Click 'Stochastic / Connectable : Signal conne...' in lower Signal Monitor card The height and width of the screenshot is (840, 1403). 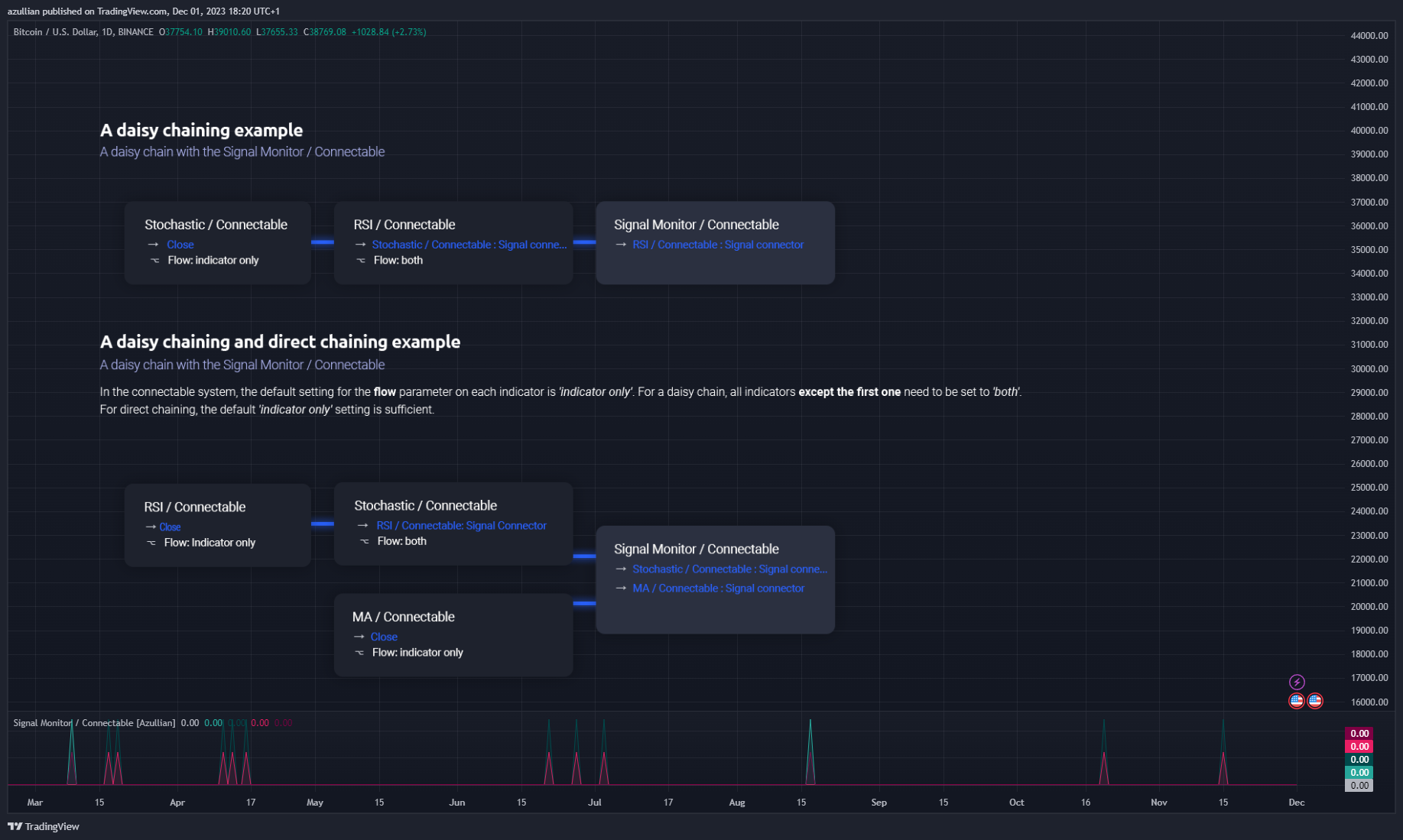pos(730,569)
